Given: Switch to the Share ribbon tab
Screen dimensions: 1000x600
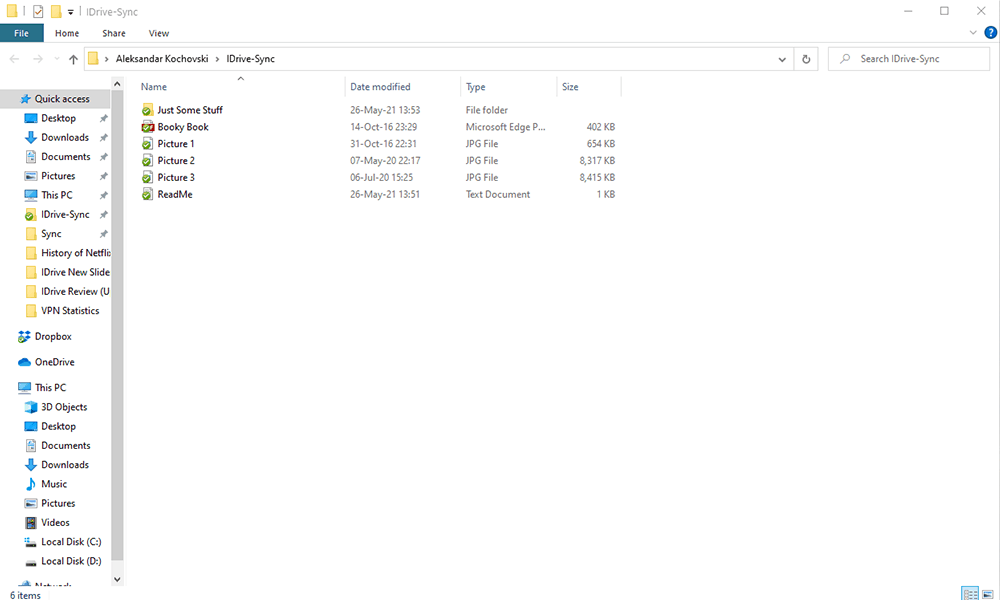Looking at the screenshot, I should click(x=114, y=33).
